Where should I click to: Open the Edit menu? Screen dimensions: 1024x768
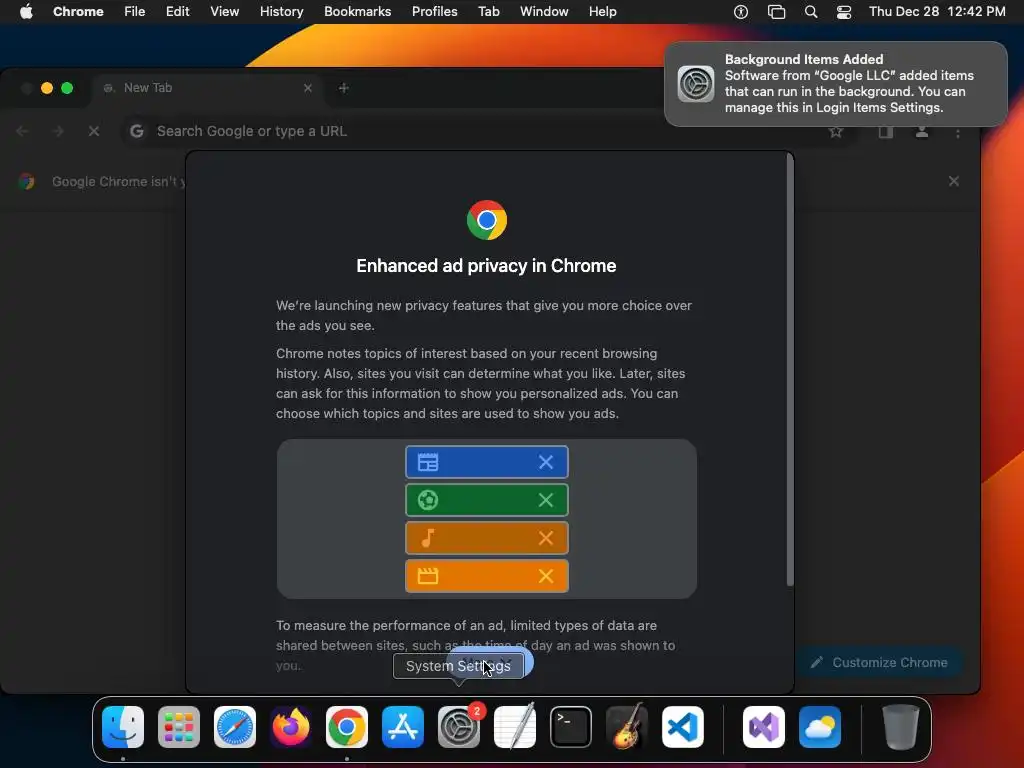coord(178,12)
